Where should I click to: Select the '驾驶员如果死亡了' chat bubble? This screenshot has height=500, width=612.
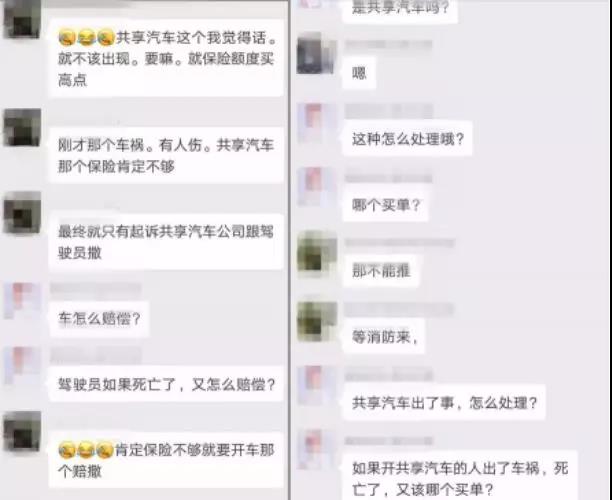tap(166, 384)
